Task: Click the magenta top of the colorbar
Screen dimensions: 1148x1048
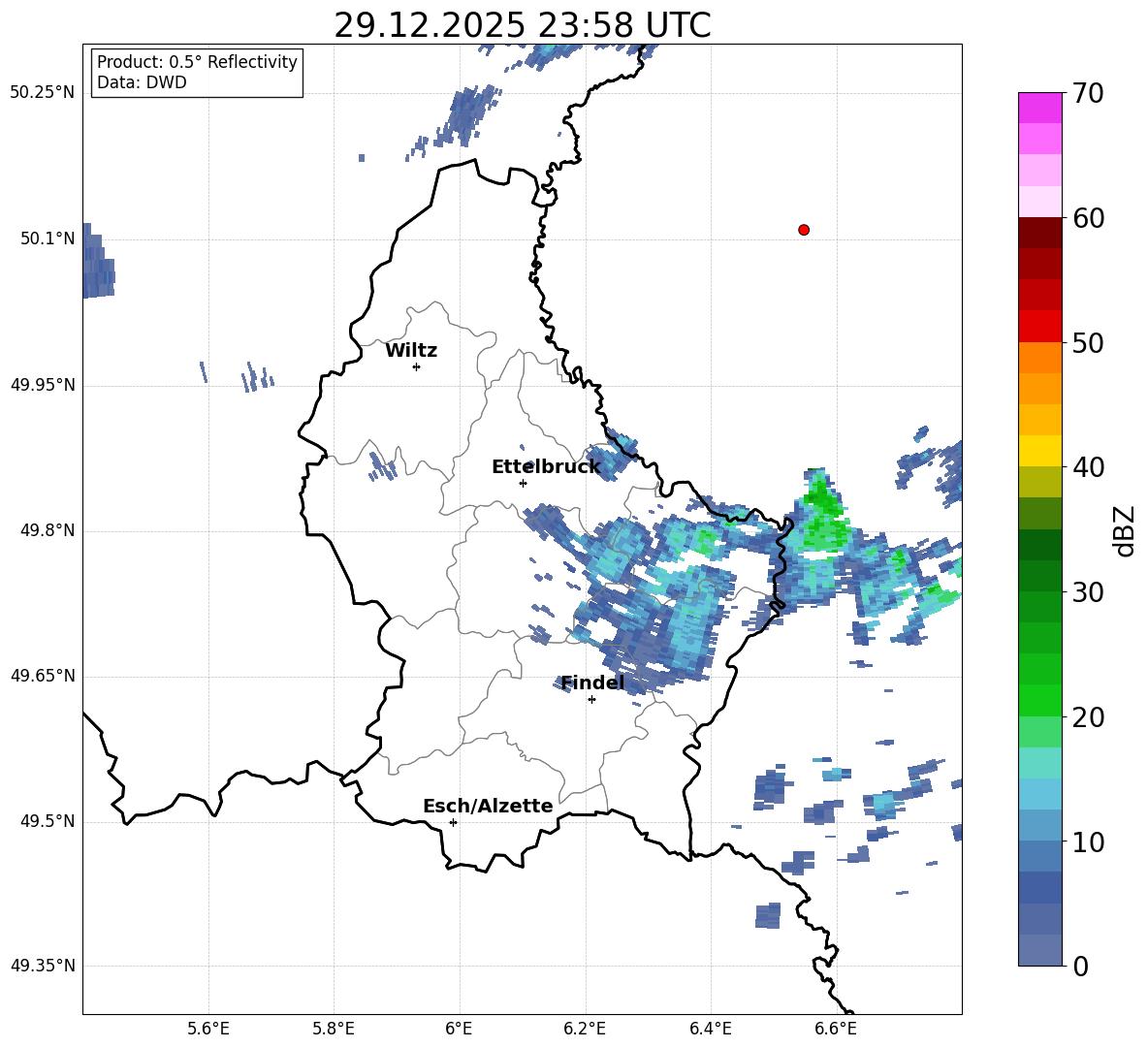Action: tap(1039, 108)
